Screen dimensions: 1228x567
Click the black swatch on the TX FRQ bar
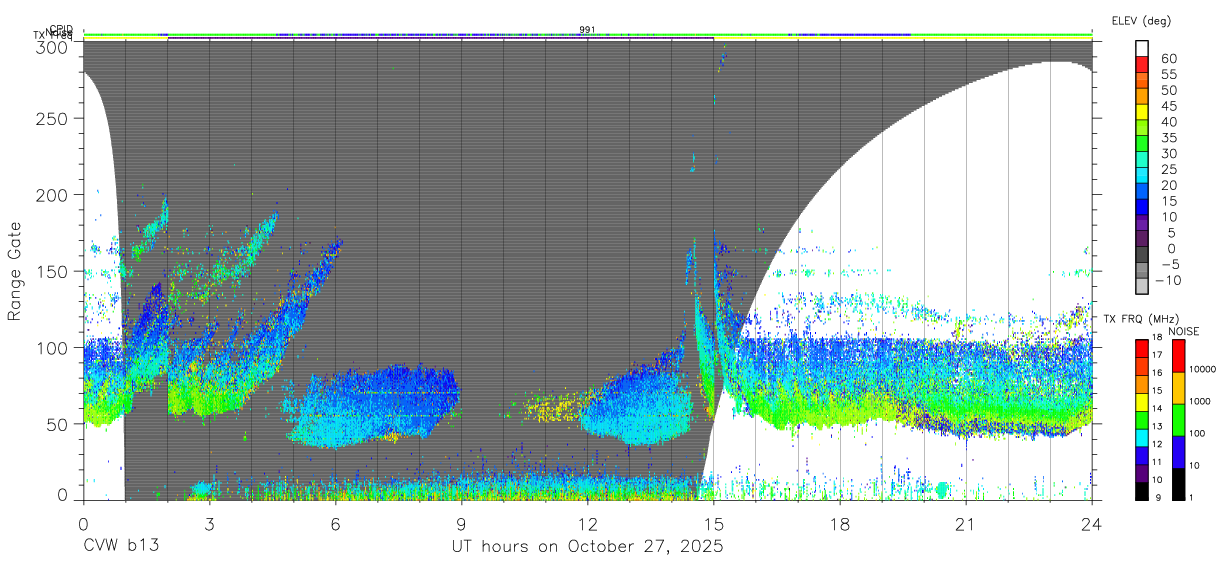pyautogui.click(x=1142, y=490)
